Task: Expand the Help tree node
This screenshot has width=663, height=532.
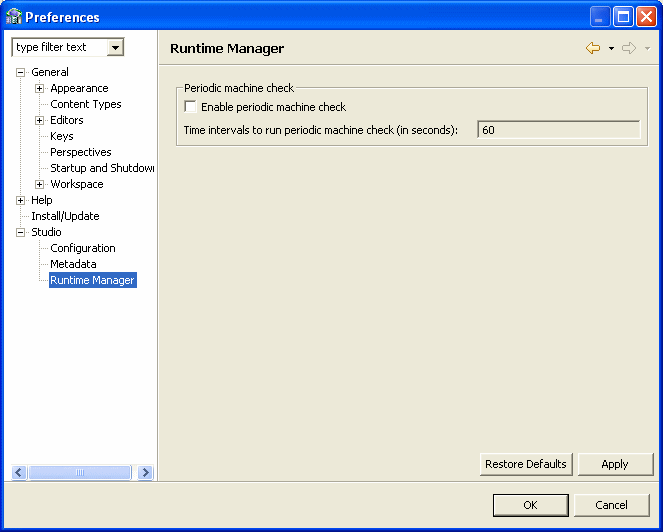Action: [x=20, y=200]
